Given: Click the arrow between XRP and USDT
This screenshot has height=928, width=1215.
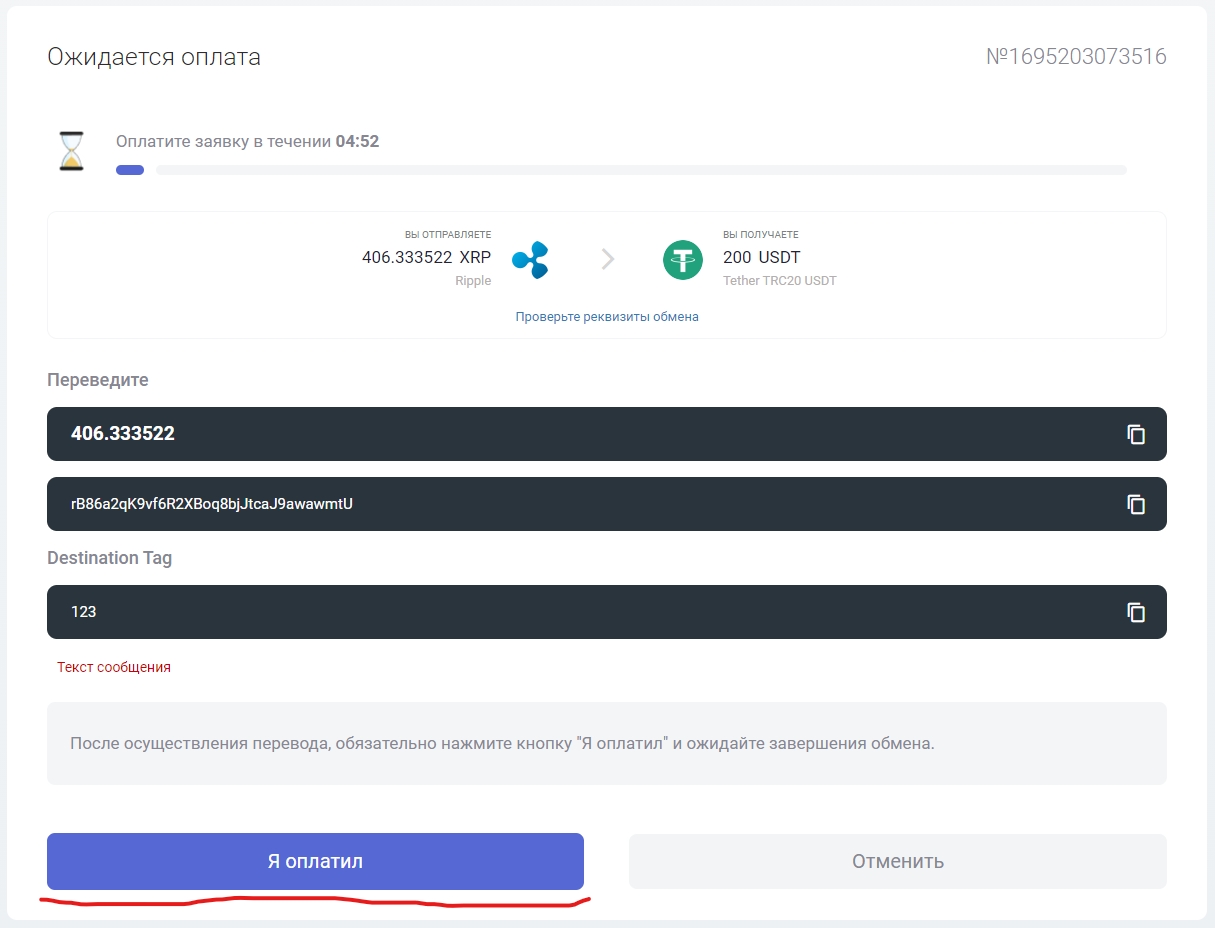Looking at the screenshot, I should coord(607,260).
